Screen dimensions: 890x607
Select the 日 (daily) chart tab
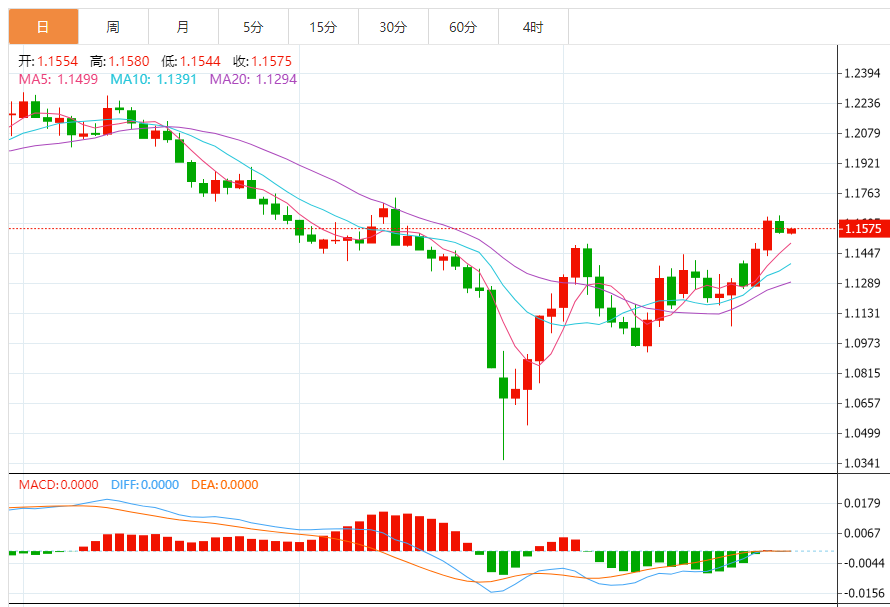(42, 27)
